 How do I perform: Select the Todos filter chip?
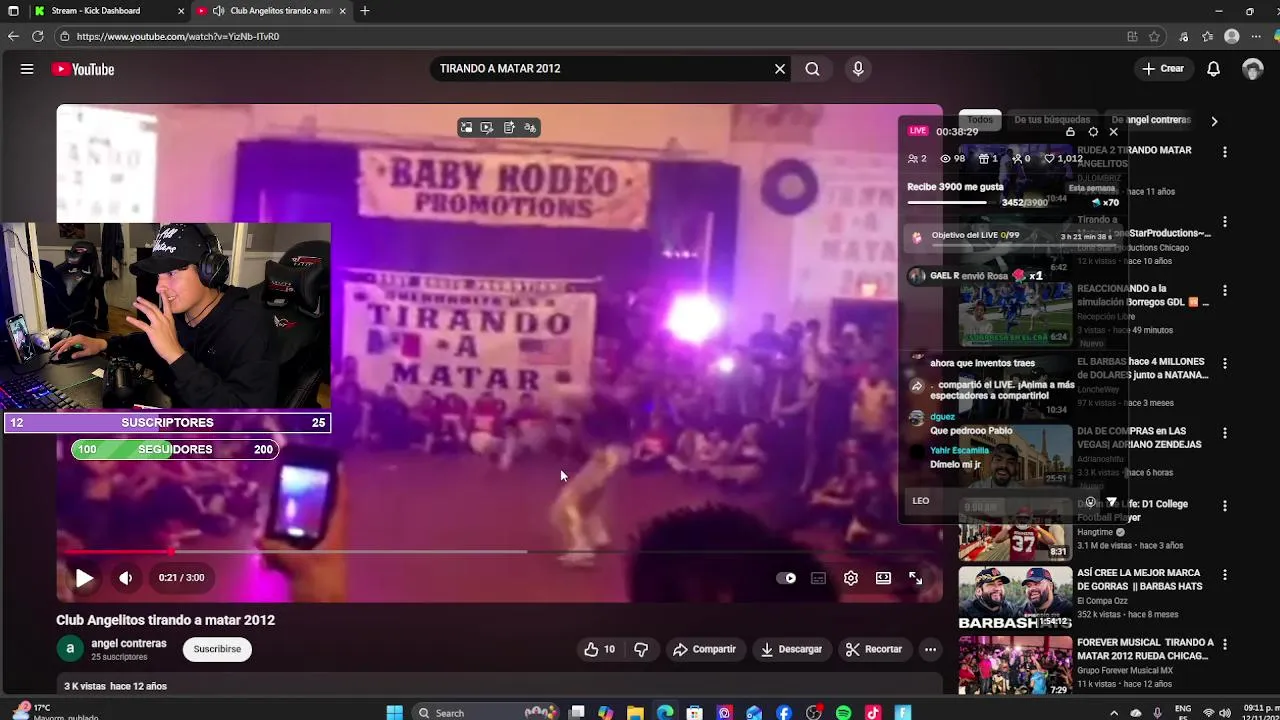(980, 120)
